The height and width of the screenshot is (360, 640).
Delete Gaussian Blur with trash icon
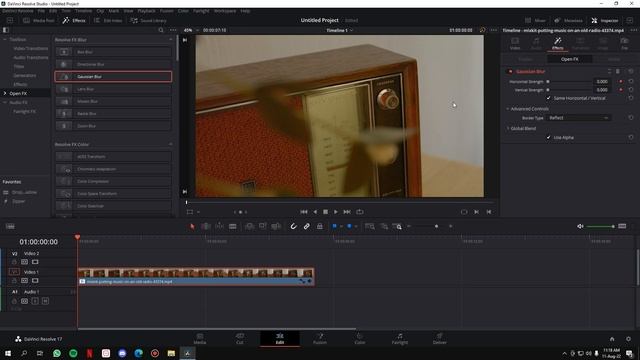tap(618, 71)
